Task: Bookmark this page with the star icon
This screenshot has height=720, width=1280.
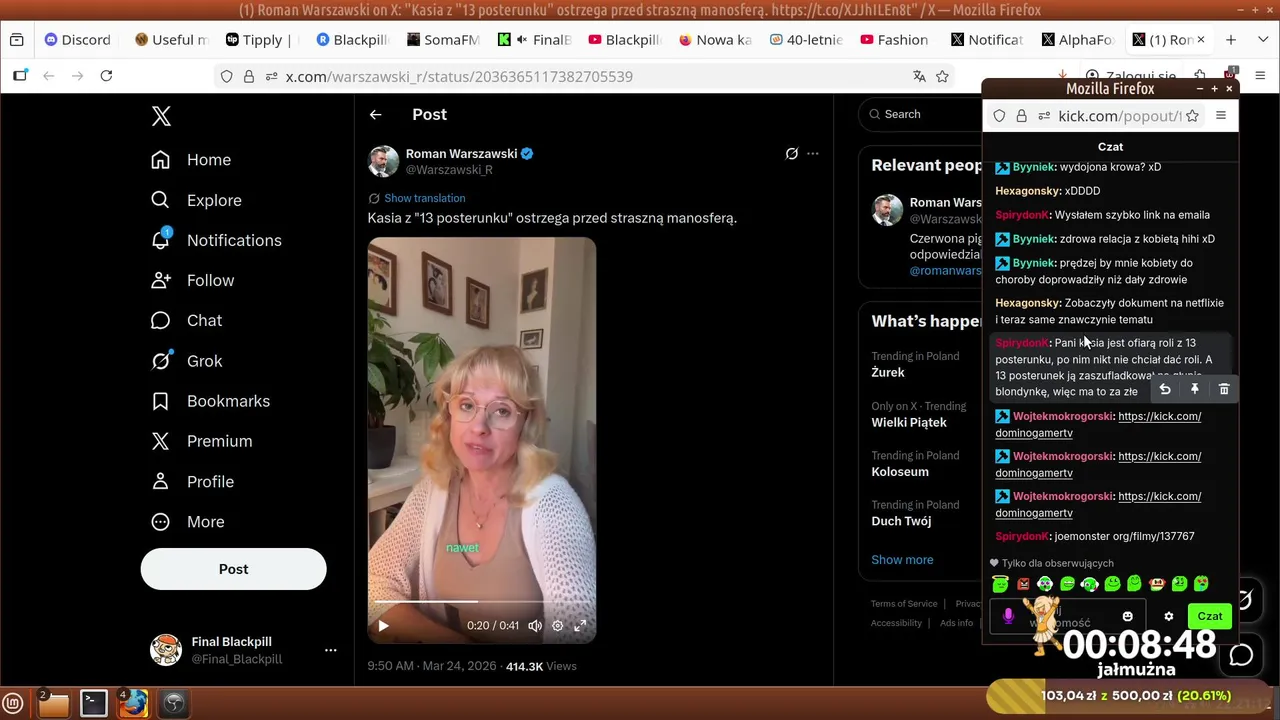Action: [942, 76]
